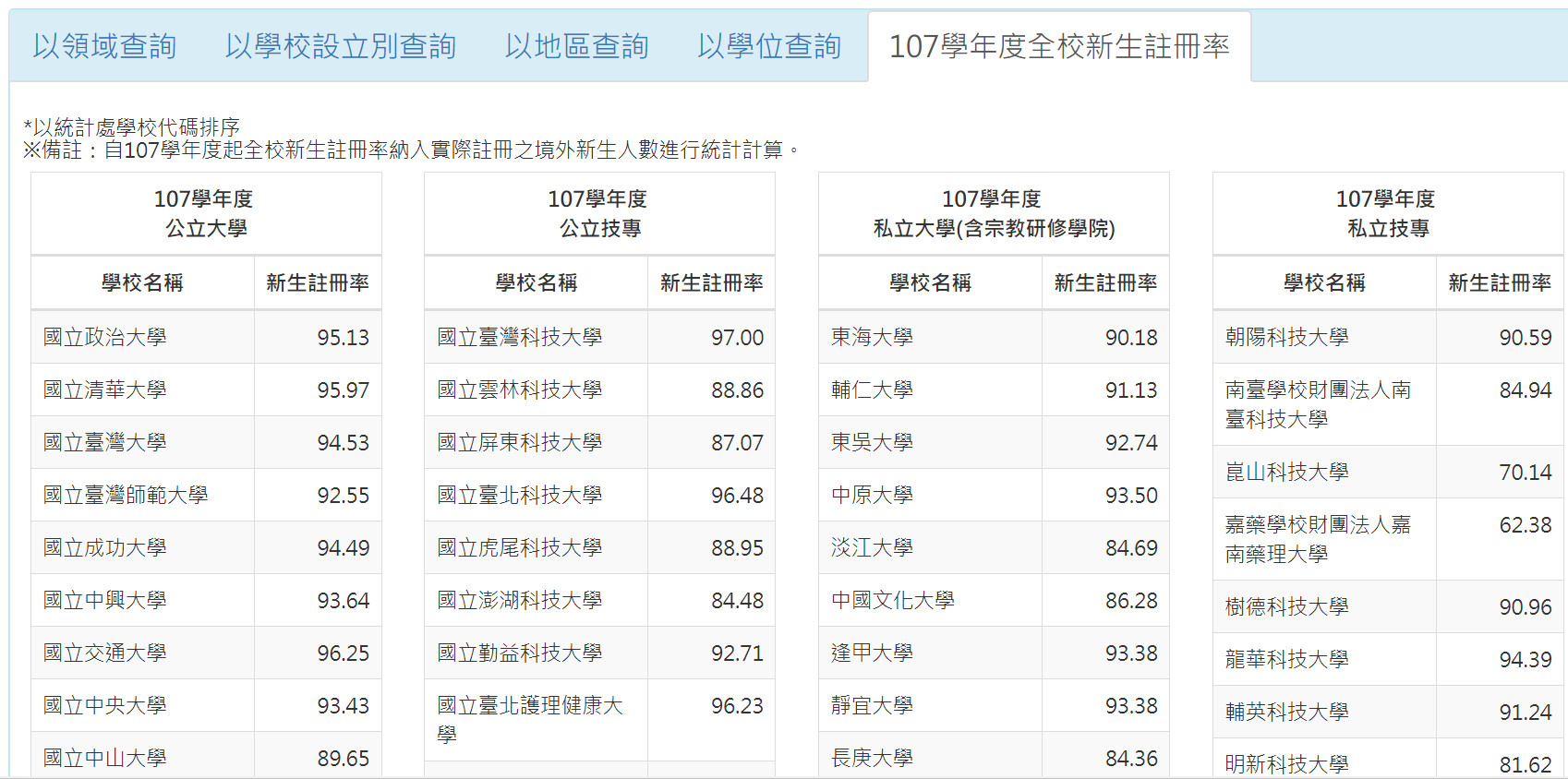
Task: Click on 崑山科技大學
Action: pyautogui.click(x=1286, y=472)
